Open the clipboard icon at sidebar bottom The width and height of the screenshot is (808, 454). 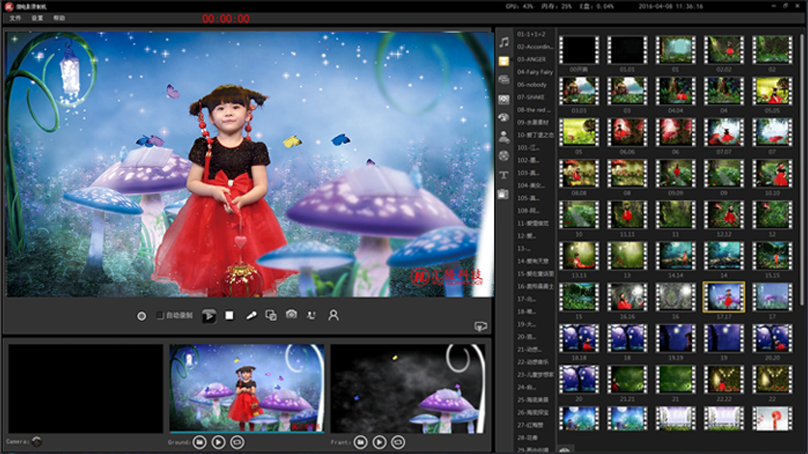(503, 194)
